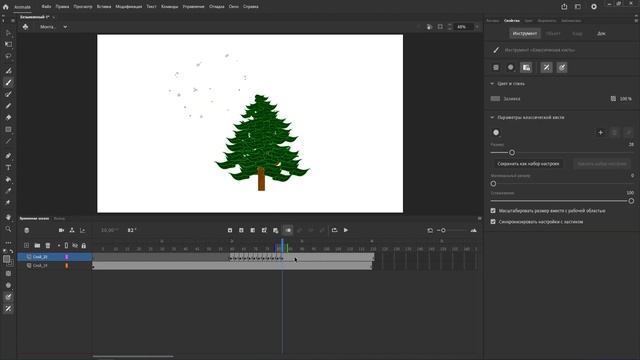Select the Rectangle tool
640x360 pixels.
(8, 129)
